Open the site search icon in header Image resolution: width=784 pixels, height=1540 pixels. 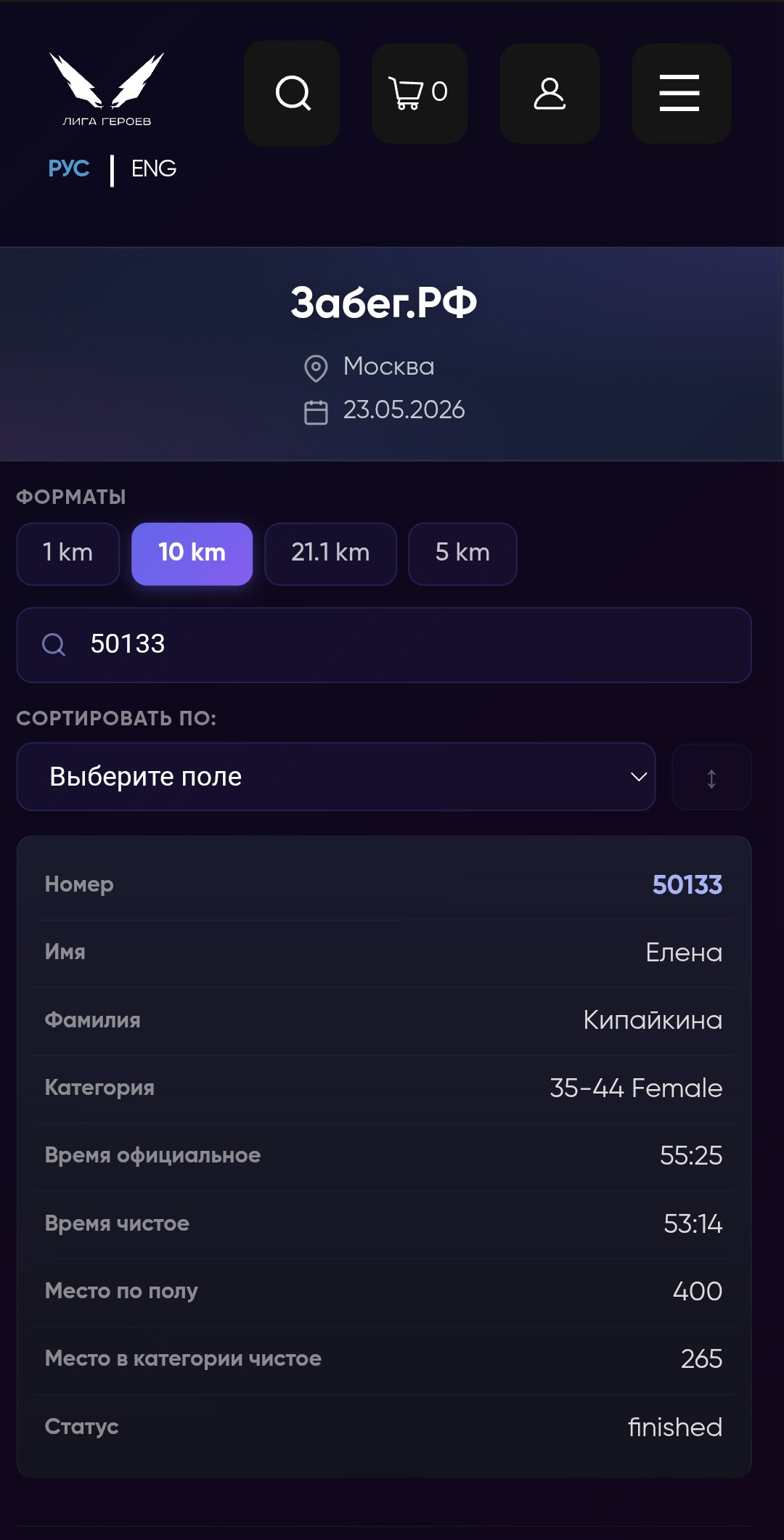coord(292,93)
